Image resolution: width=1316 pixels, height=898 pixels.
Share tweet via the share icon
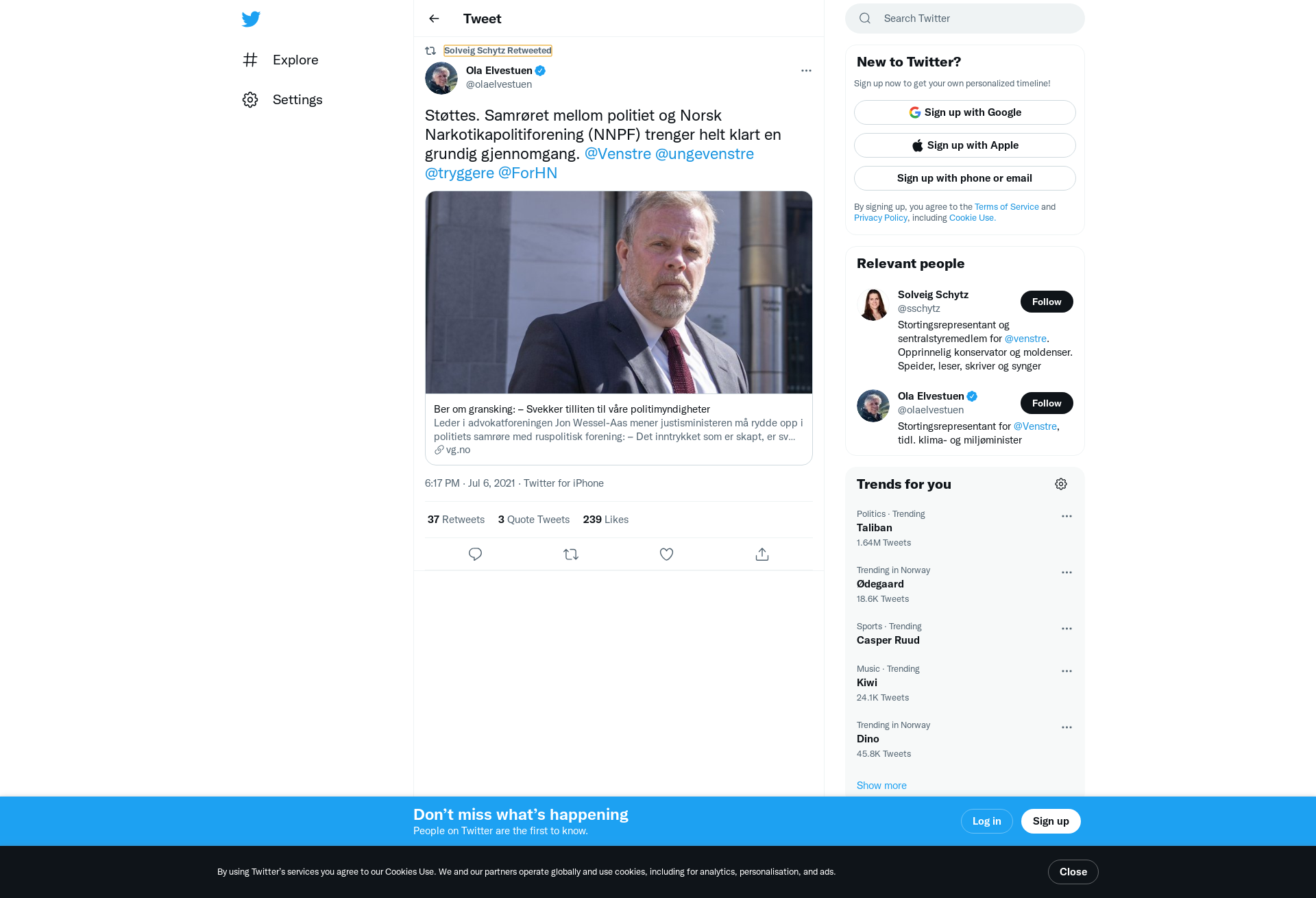click(762, 554)
